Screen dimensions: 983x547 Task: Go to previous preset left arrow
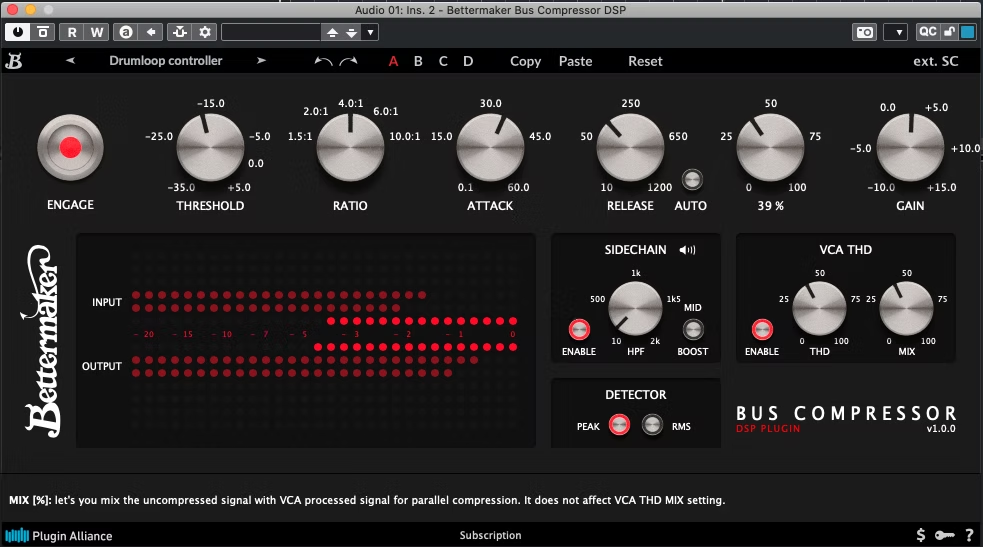pos(70,61)
